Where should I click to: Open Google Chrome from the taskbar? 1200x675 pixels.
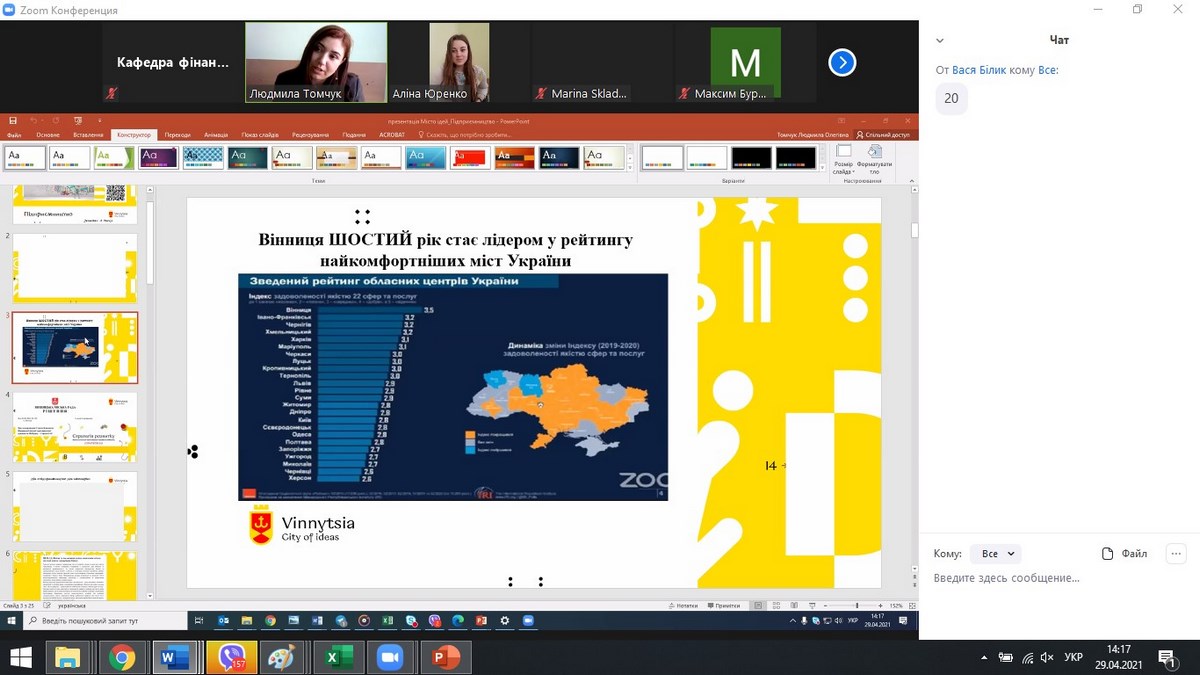(x=122, y=657)
